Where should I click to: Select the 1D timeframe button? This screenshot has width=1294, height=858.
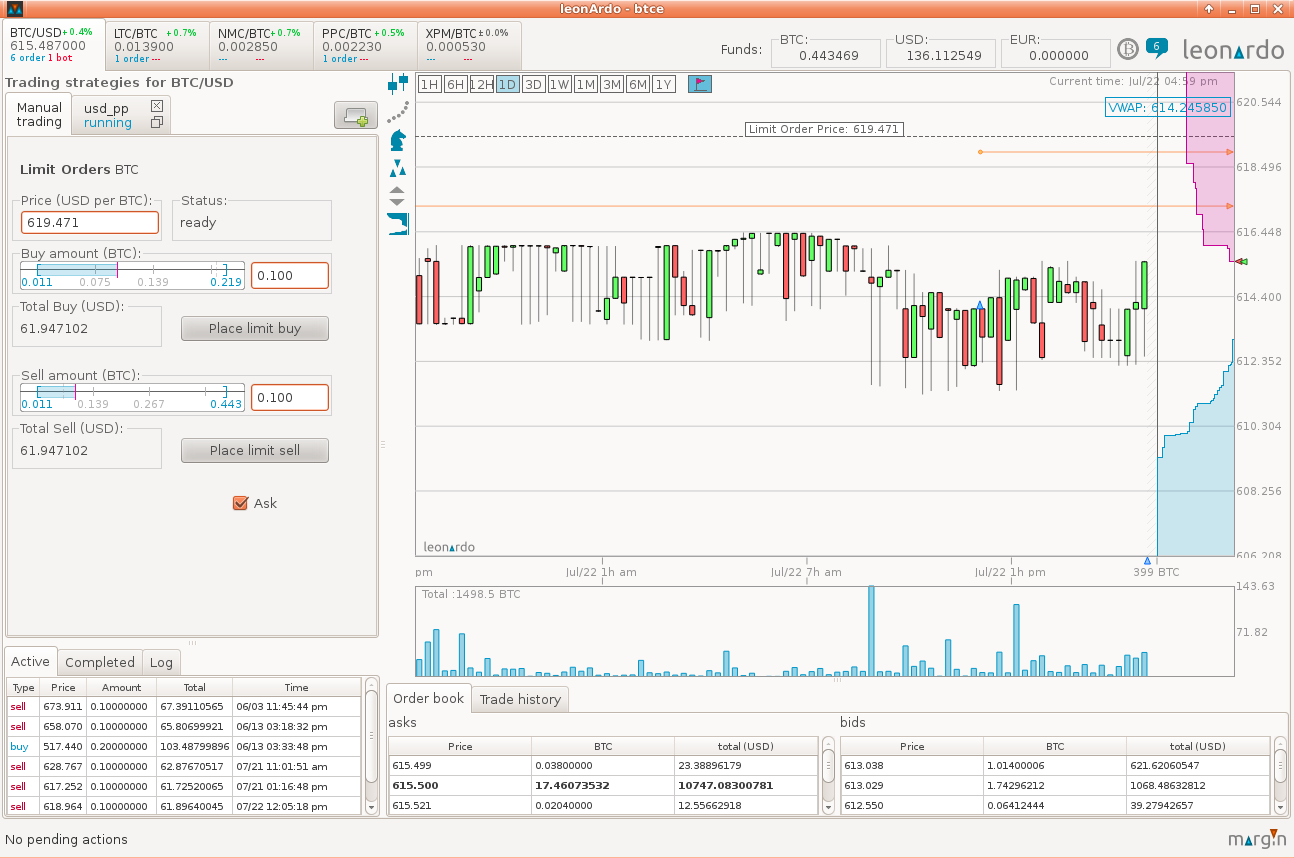pyautogui.click(x=508, y=85)
